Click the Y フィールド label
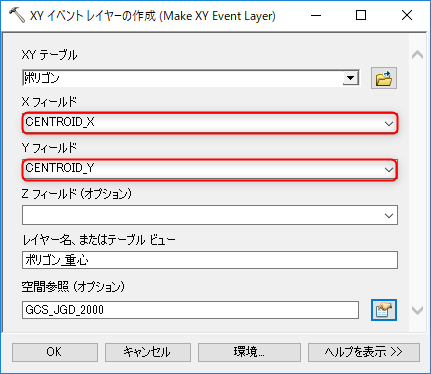The height and width of the screenshot is (374, 431). [49, 148]
